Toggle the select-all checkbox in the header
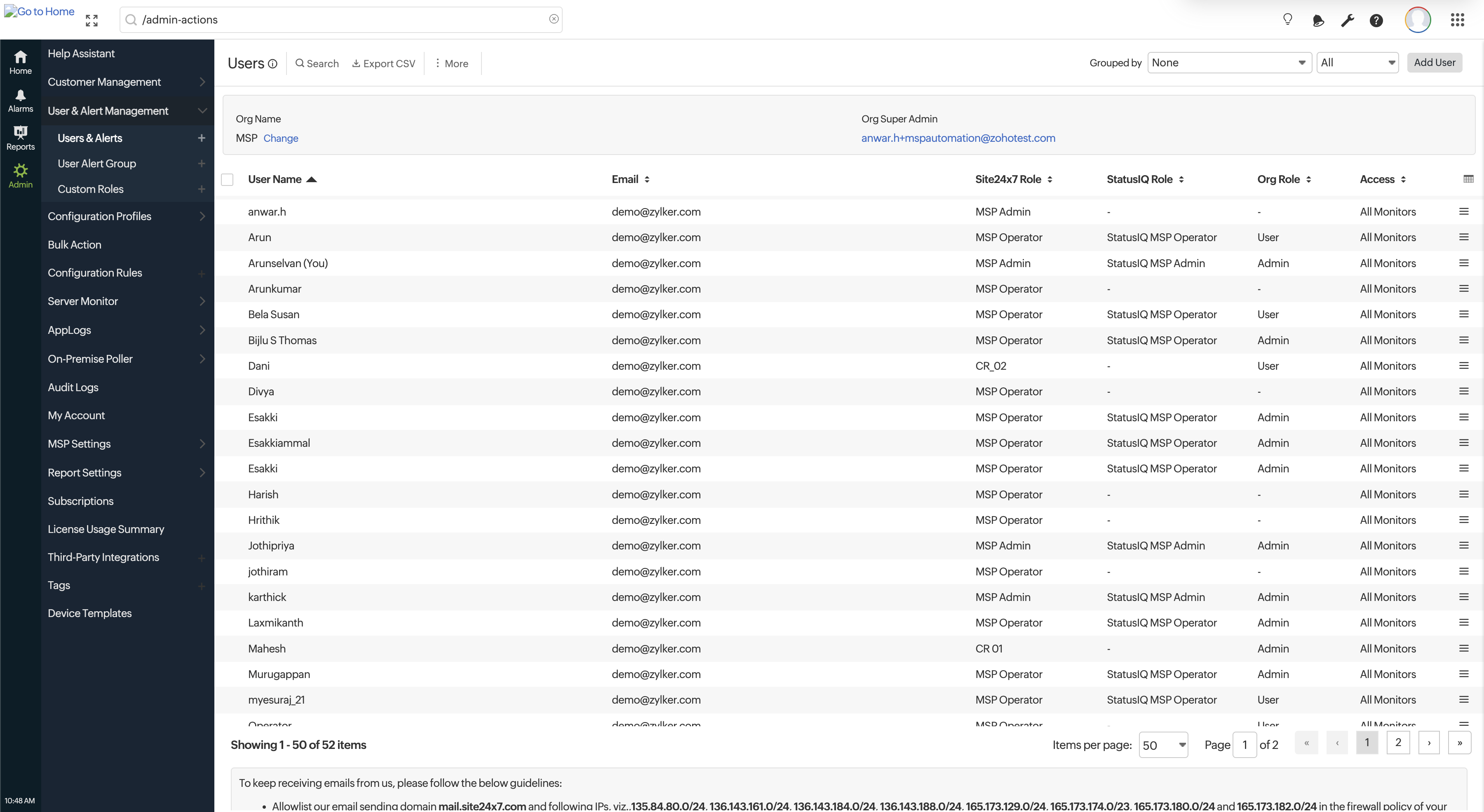The image size is (1484, 812). pos(227,179)
